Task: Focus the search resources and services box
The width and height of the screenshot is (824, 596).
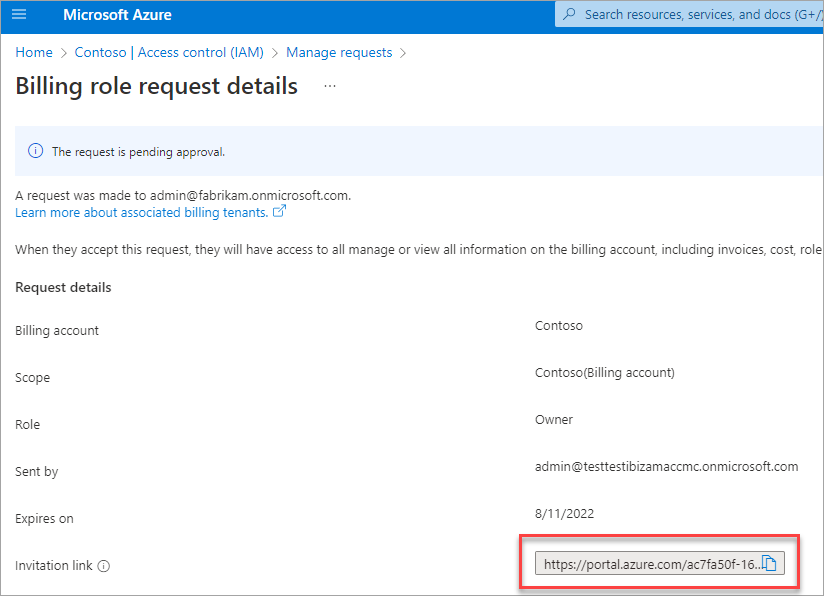Action: (700, 15)
